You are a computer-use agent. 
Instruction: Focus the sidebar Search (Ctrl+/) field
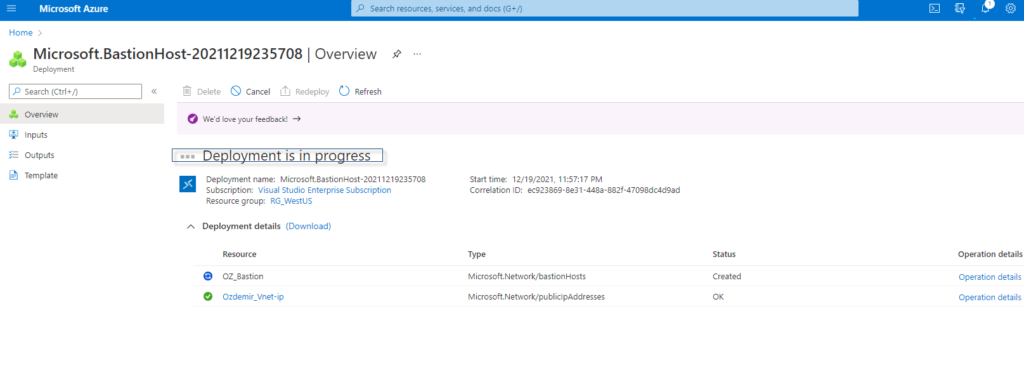pyautogui.click(x=76, y=91)
